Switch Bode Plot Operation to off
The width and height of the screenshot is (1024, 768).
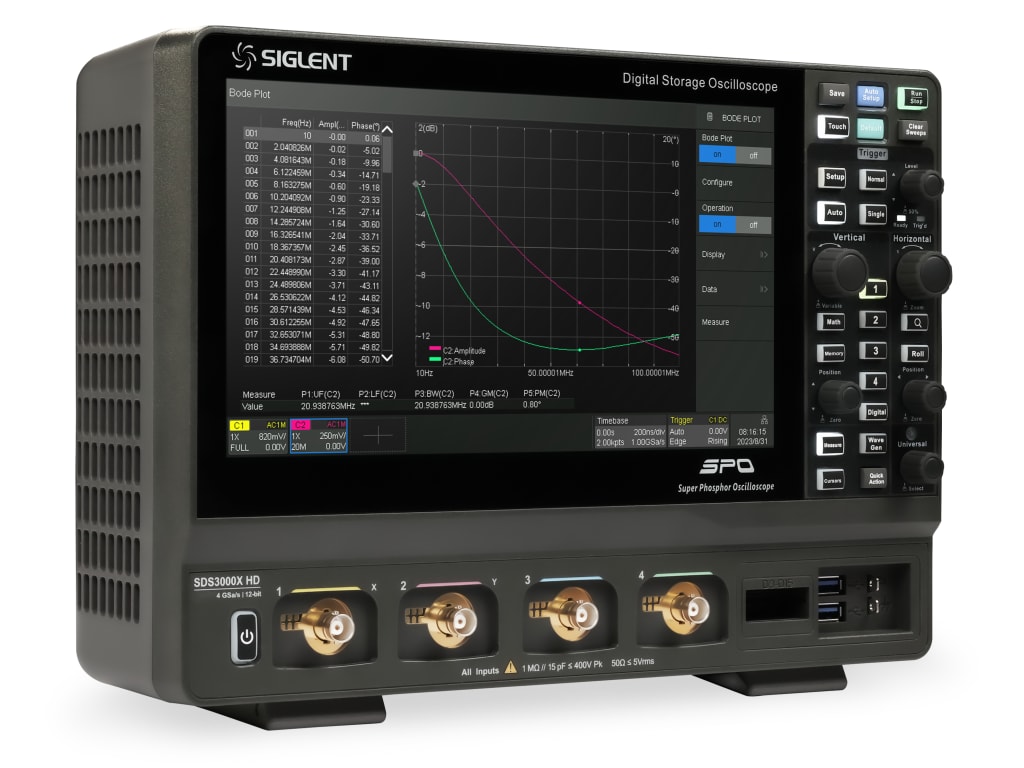coord(754,224)
